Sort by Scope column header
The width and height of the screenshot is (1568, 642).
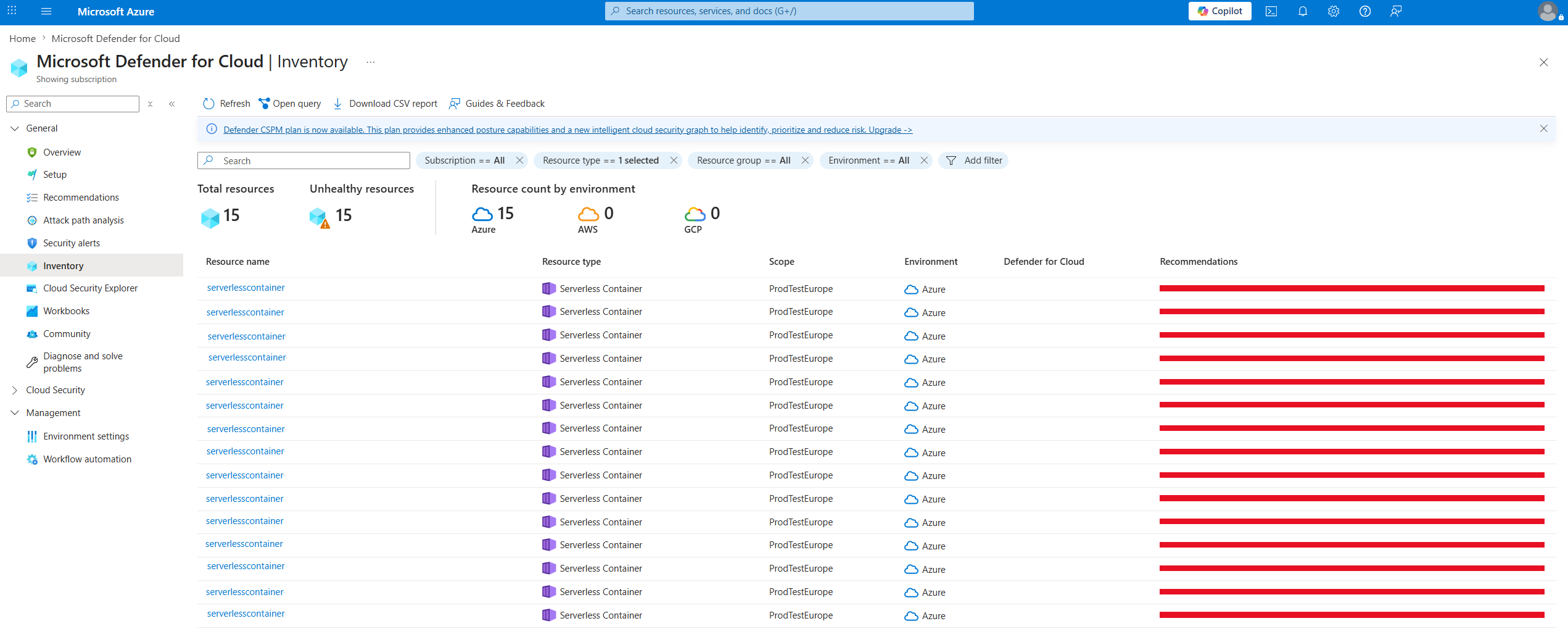(782, 262)
